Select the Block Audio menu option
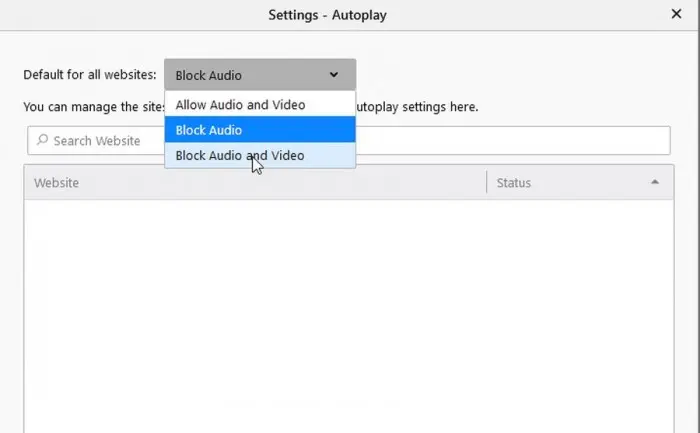700x433 pixels. point(260,129)
